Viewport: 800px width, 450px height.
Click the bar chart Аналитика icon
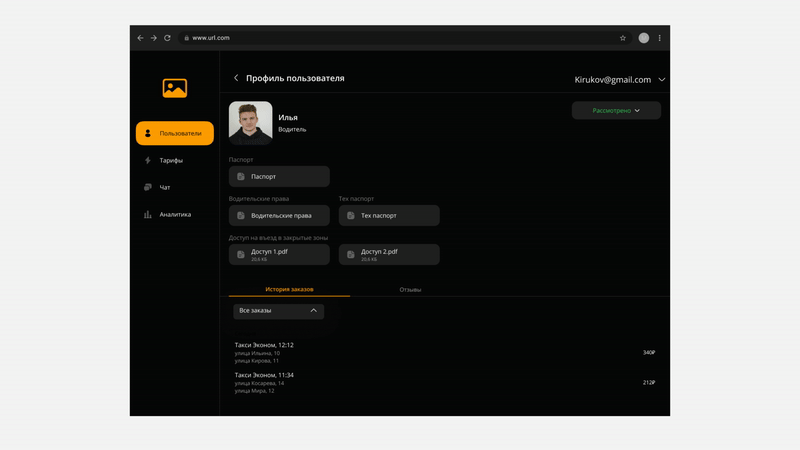pos(148,214)
